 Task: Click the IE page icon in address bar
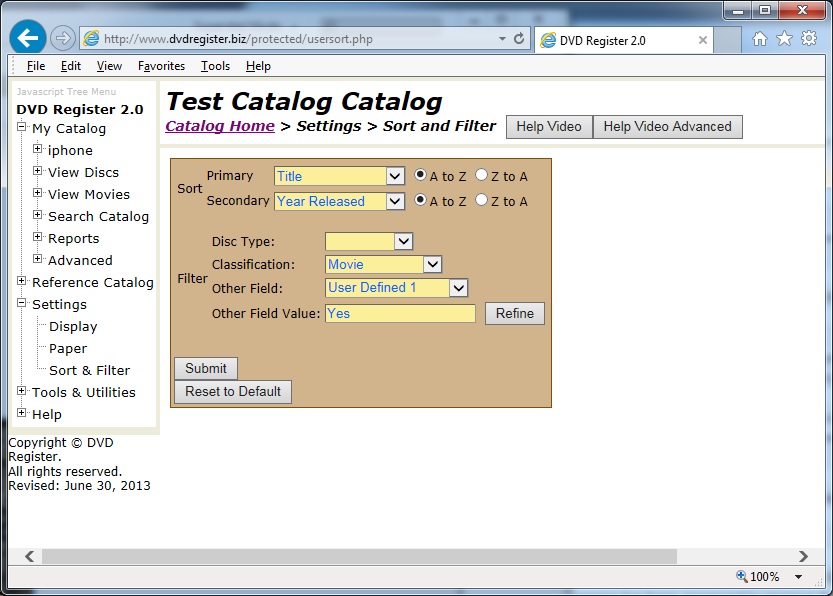click(91, 38)
